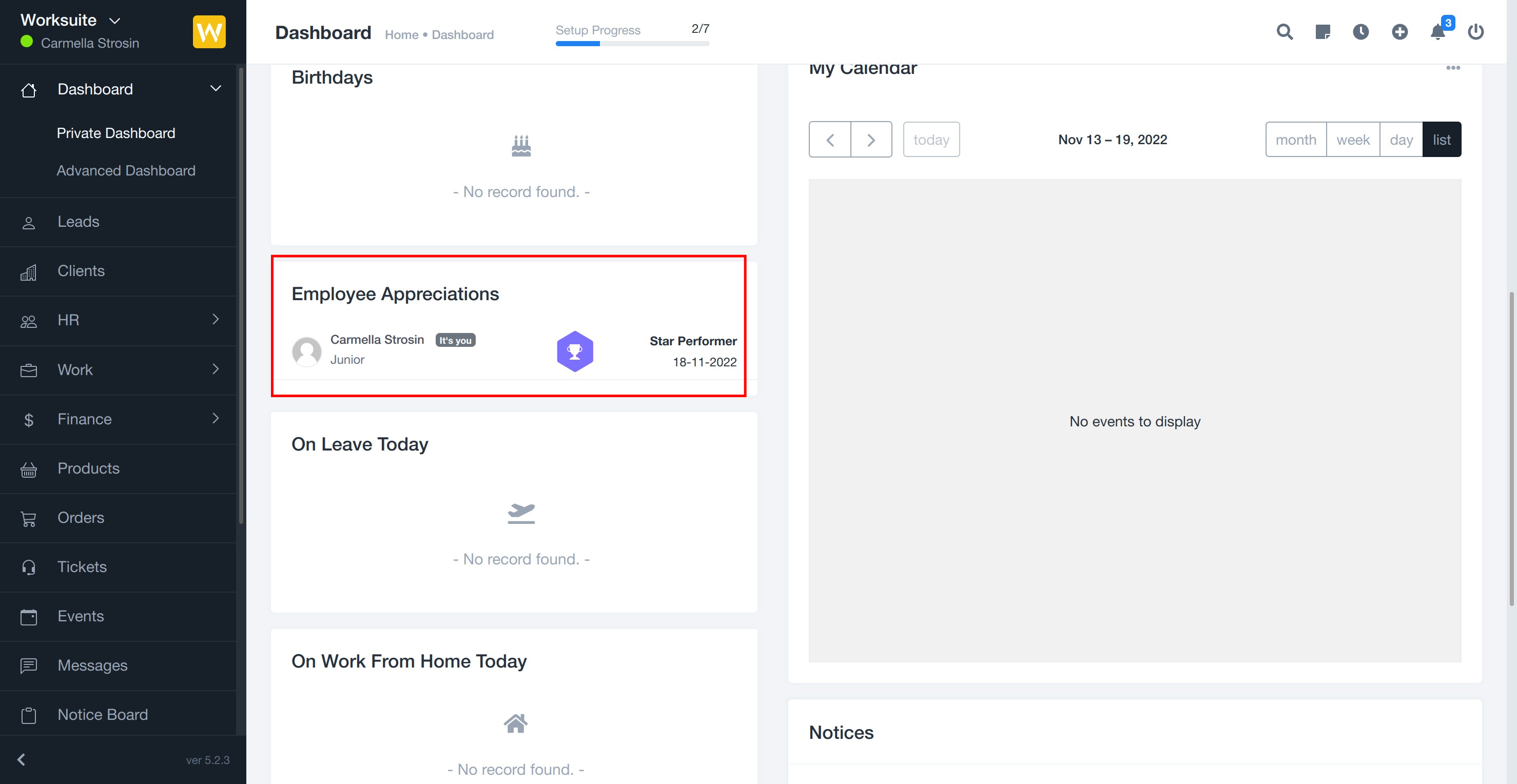The image size is (1517, 784).
Task: Click the clock timer icon
Action: click(x=1360, y=32)
